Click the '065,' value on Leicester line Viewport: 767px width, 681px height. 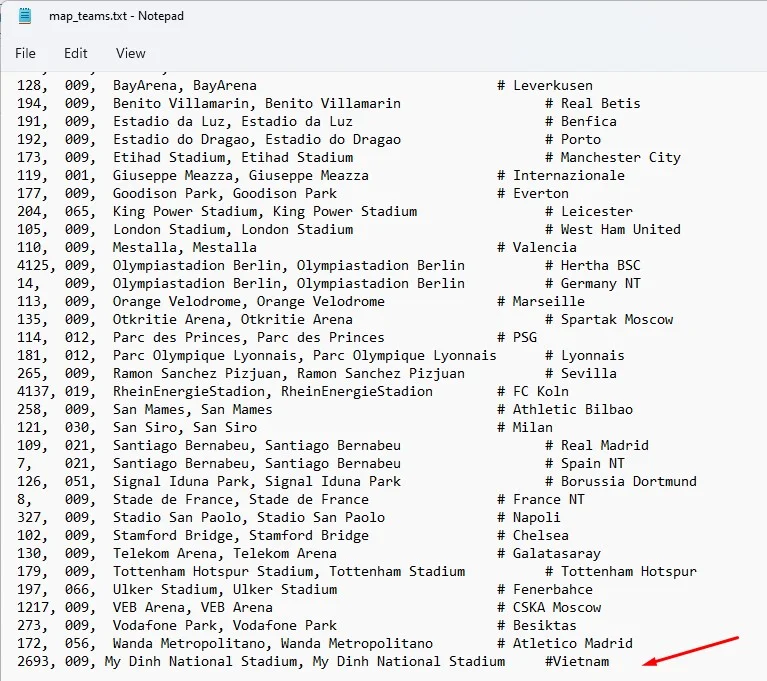pos(80,212)
